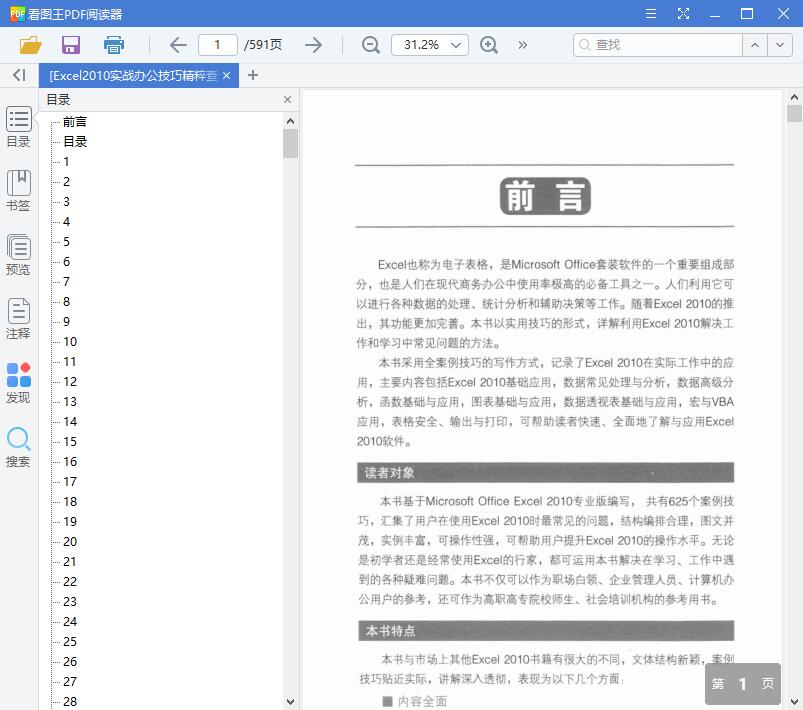This screenshot has height=710, width=803.
Task: Go to the next page arrow
Action: [313, 45]
